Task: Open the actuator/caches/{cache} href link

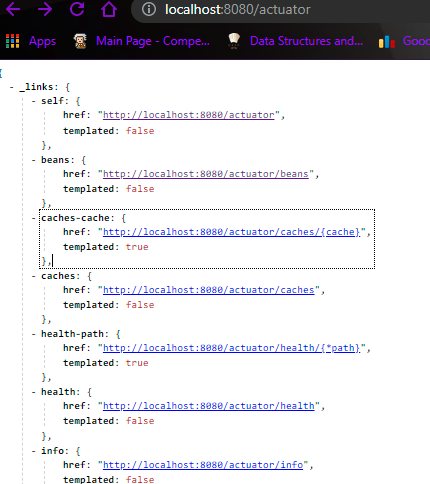Action: tap(232, 232)
